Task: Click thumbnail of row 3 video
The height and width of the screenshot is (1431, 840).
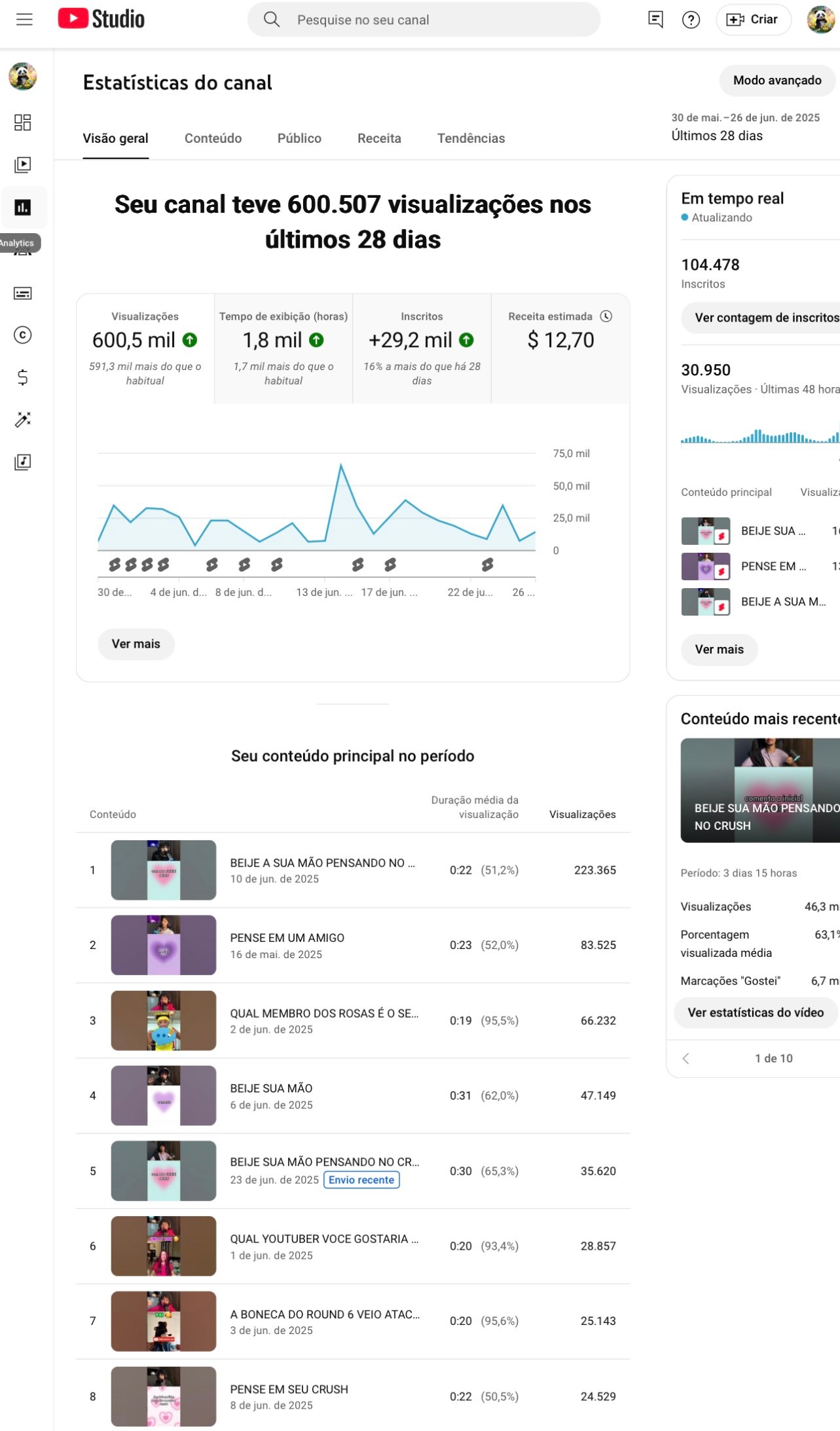Action: tap(164, 1020)
